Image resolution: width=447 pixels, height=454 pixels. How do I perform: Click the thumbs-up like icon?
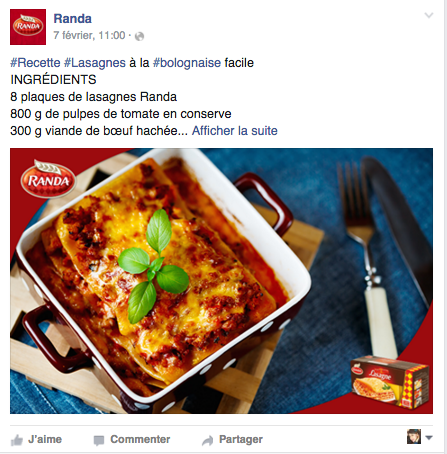click(17, 440)
